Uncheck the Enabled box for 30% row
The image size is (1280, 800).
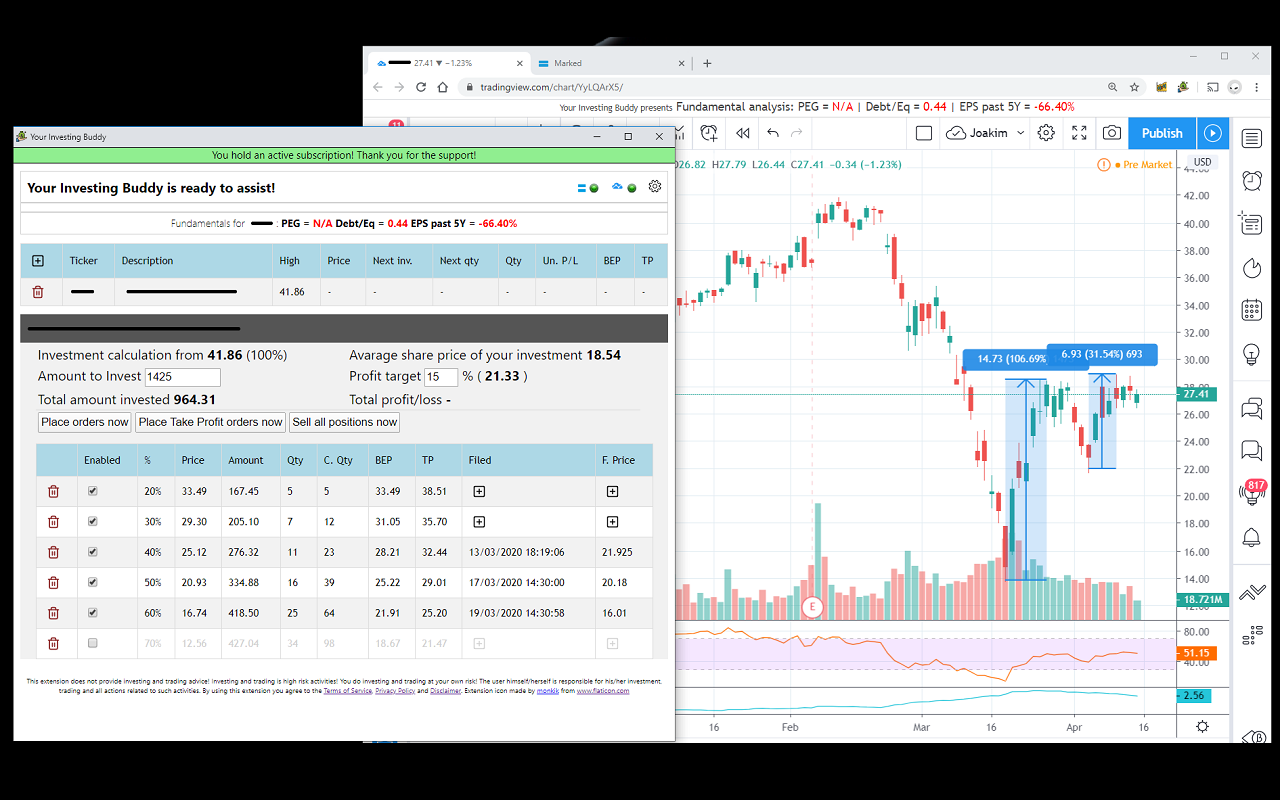tap(93, 521)
